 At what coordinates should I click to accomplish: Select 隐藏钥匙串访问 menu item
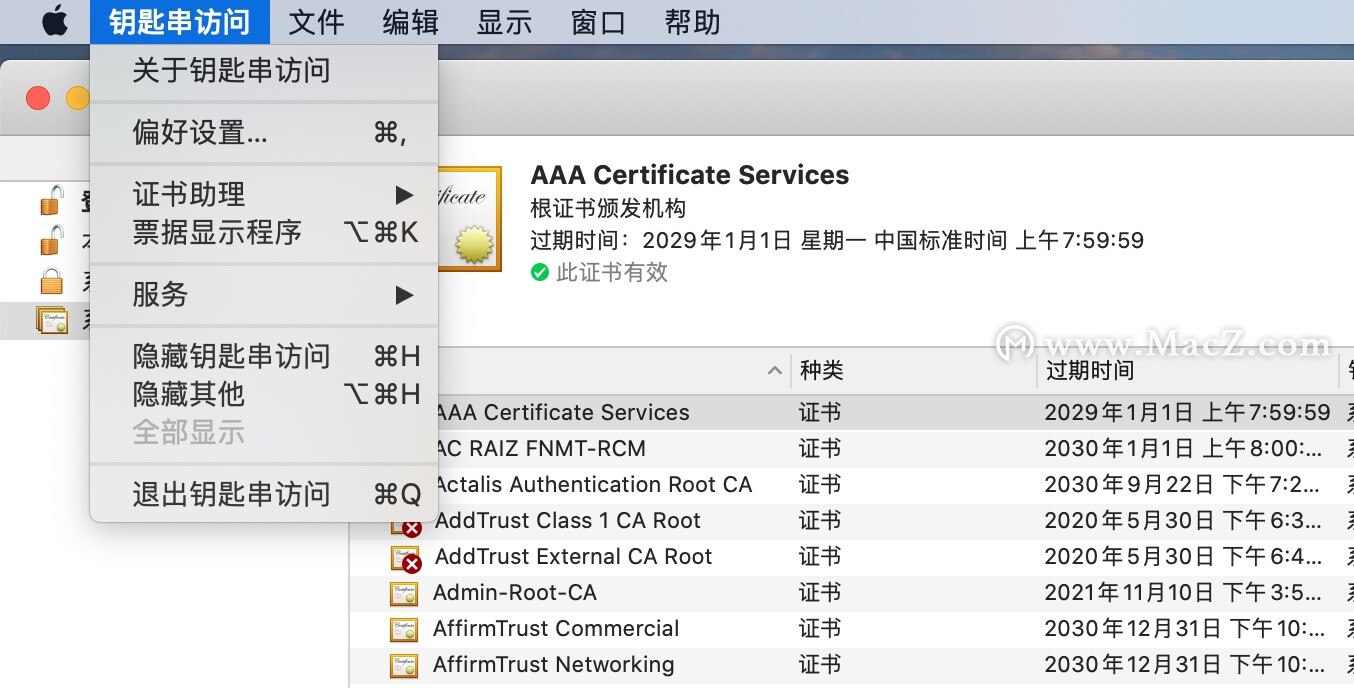(x=264, y=356)
